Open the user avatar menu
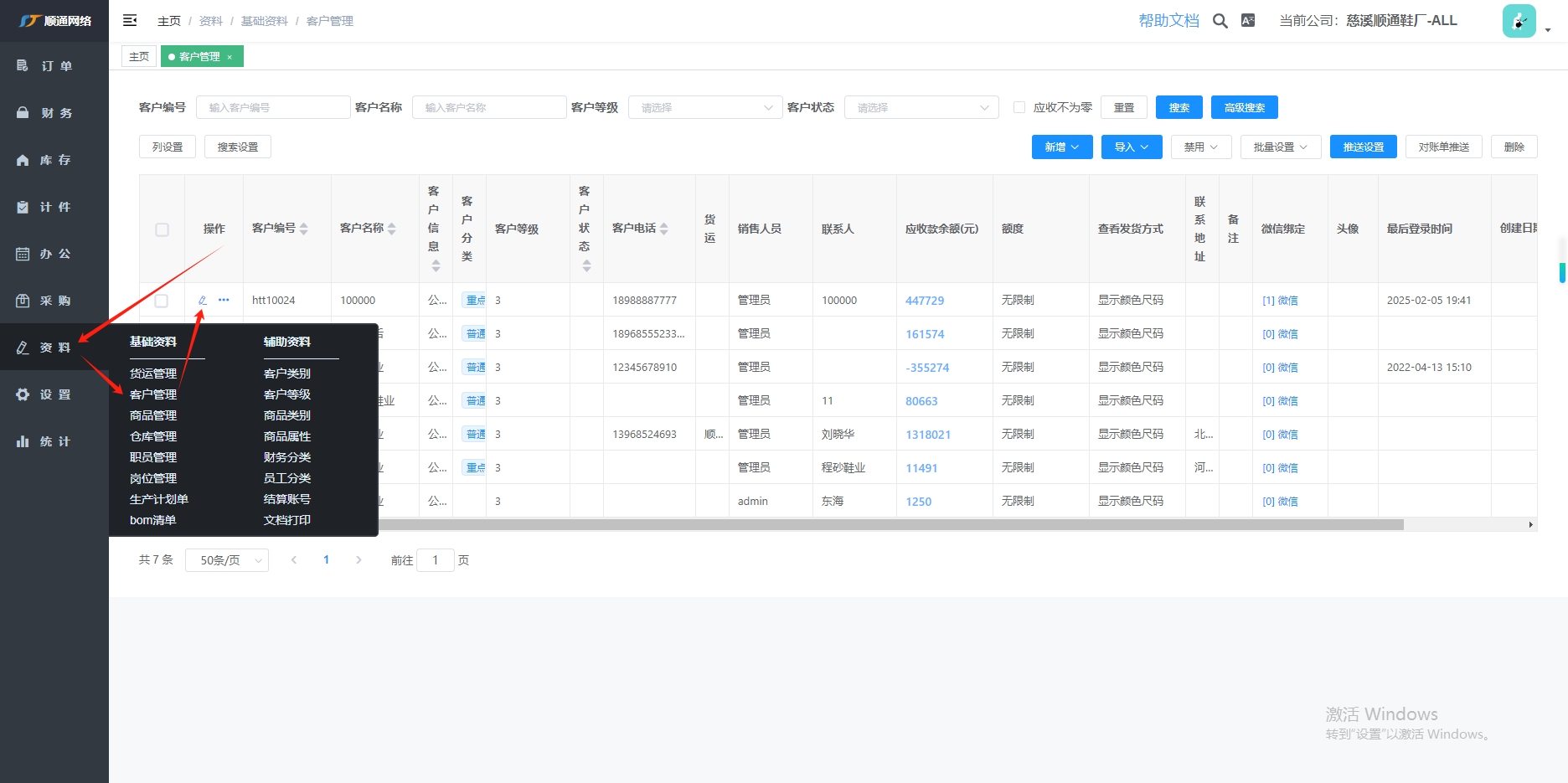 click(1519, 21)
